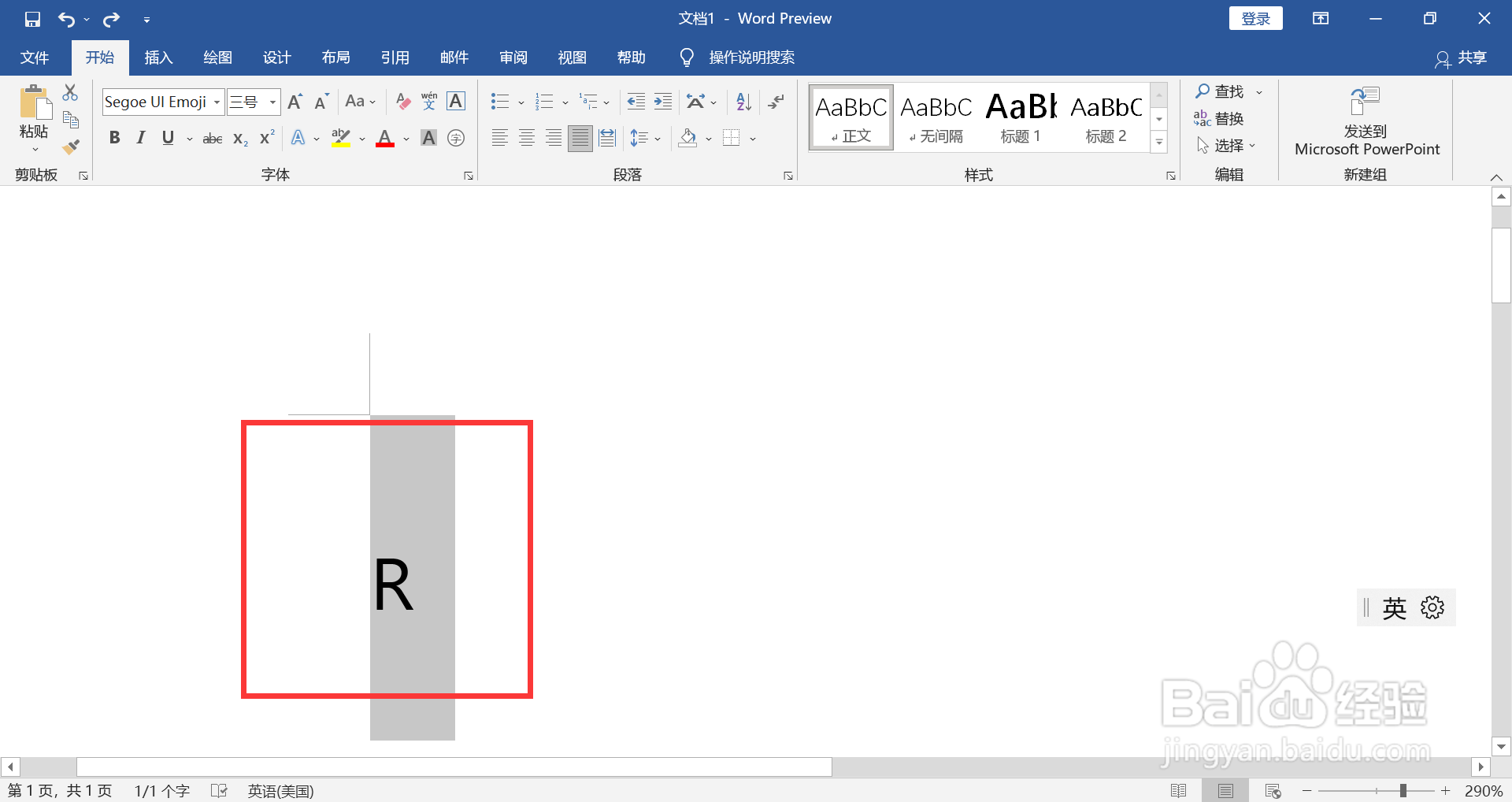Click the horizontal scrollbar thumb
This screenshot has height=802, width=1512.
point(454,767)
